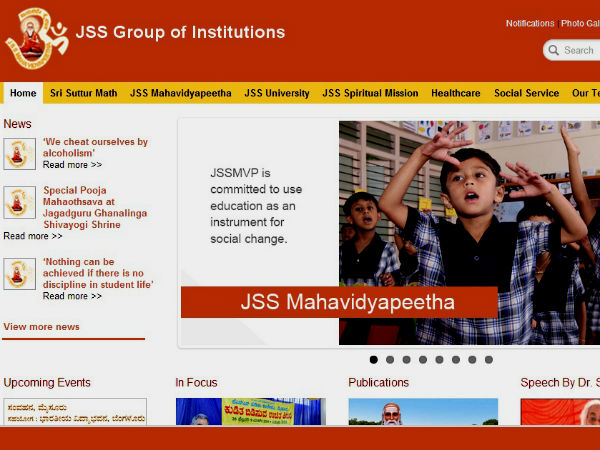Click the JSS Mahavidyapeetha slide banner
The width and height of the screenshot is (600, 450).
[339, 302]
